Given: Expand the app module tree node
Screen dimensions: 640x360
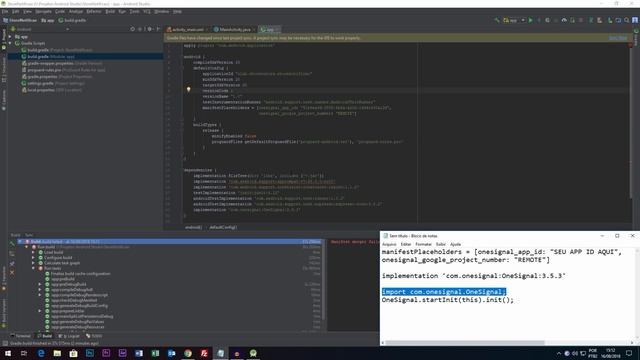Looking at the screenshot, I should pos(10,37).
